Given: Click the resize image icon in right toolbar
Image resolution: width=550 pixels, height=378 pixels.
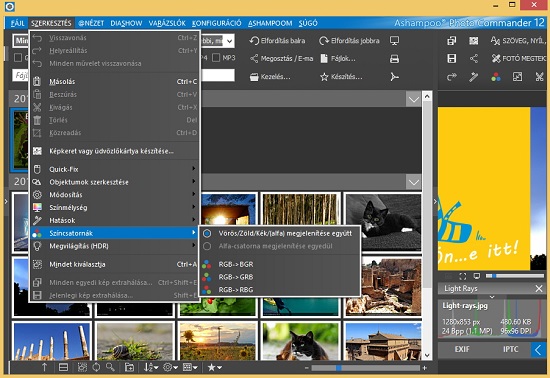Looking at the screenshot, I should pos(517,77).
